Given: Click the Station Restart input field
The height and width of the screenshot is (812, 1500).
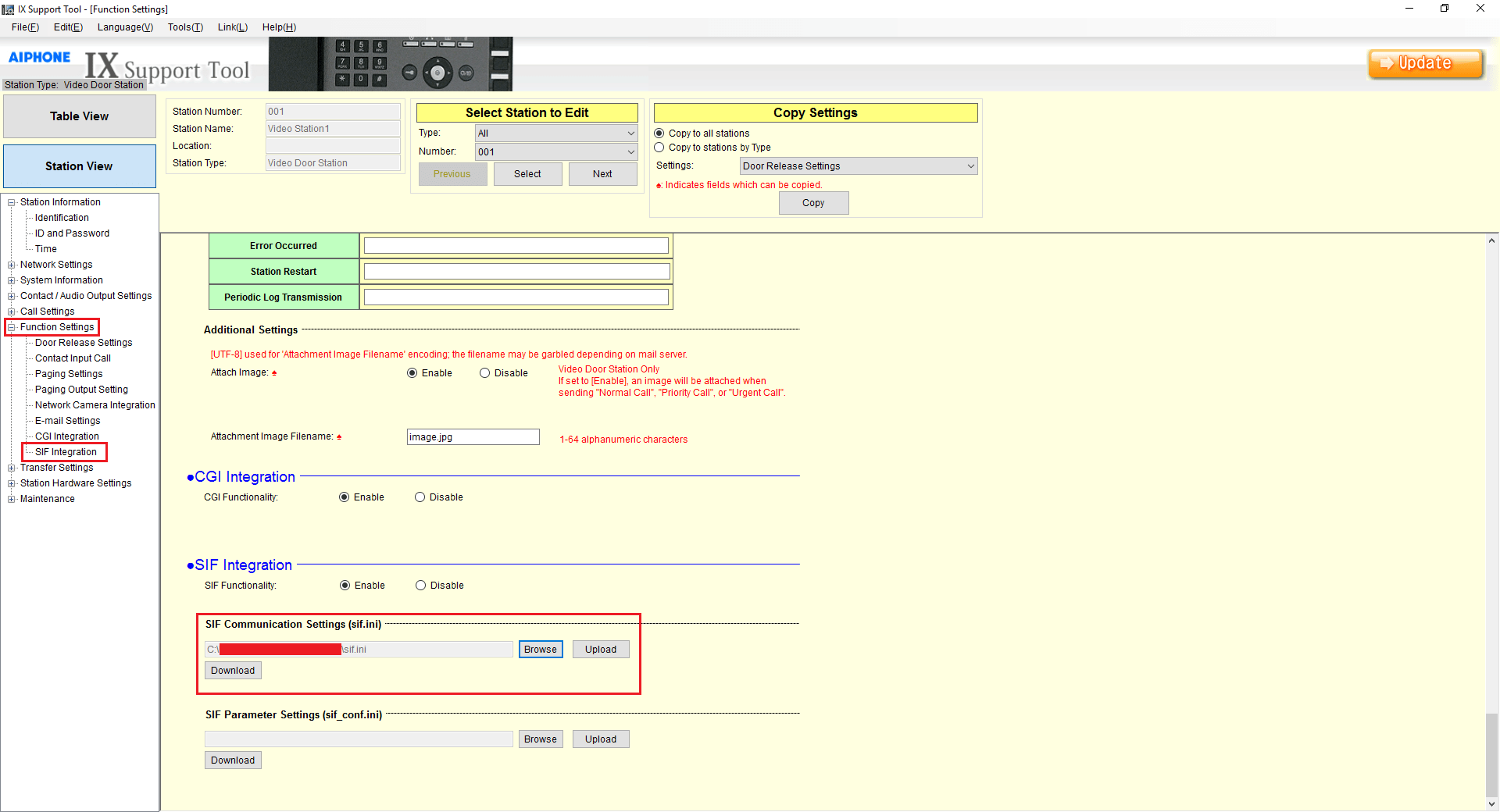Looking at the screenshot, I should pos(516,272).
